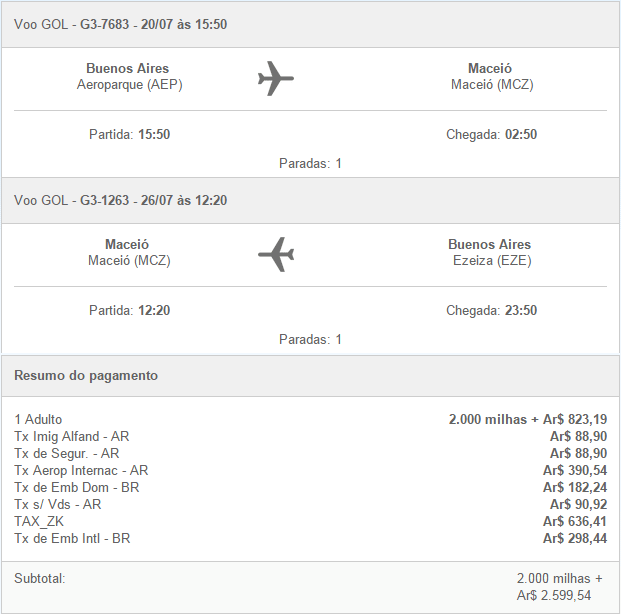
Task: Click the Tx Imig Alfand - AR row
Action: pos(310,436)
